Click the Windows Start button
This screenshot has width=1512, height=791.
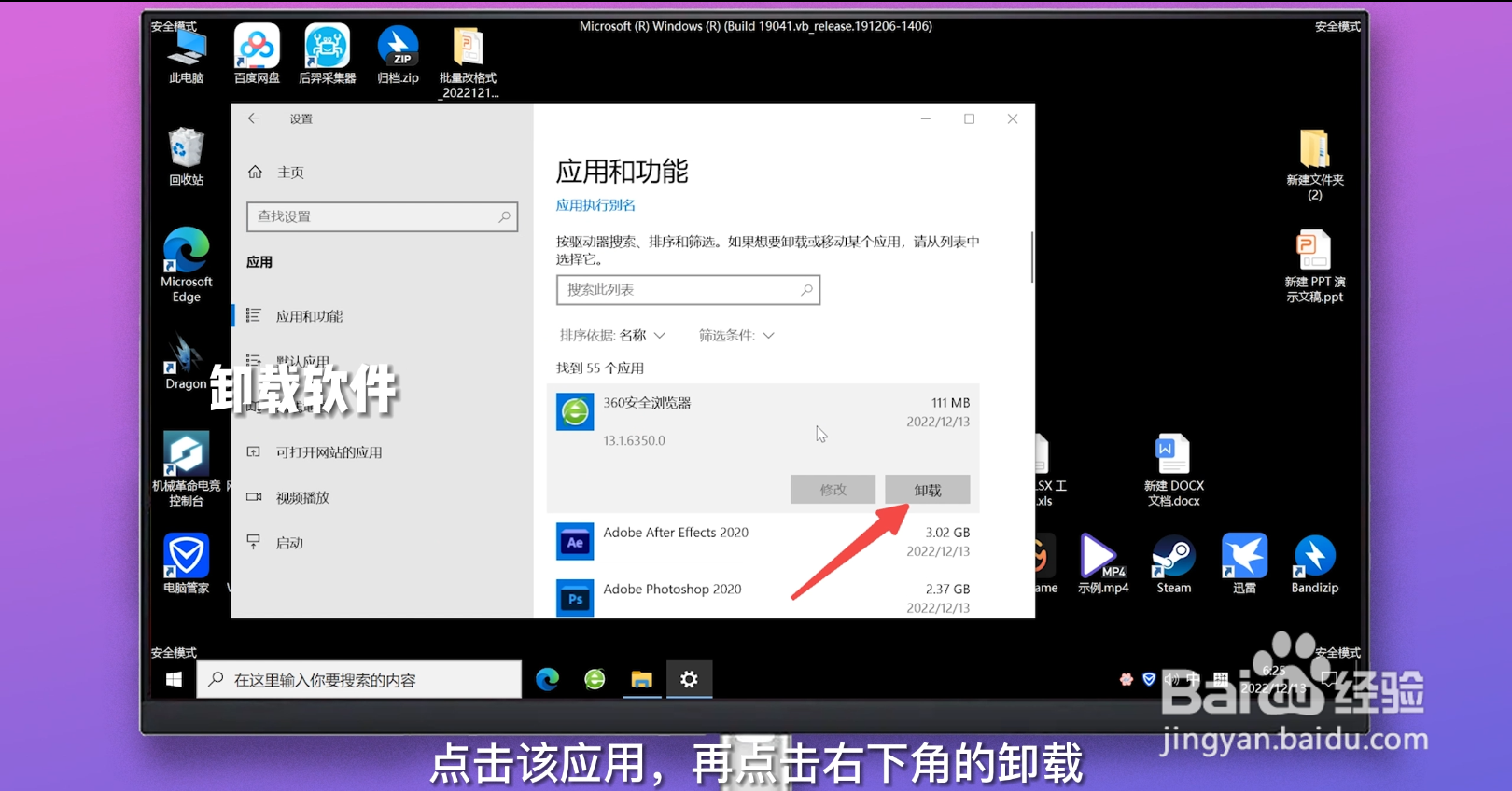(174, 680)
